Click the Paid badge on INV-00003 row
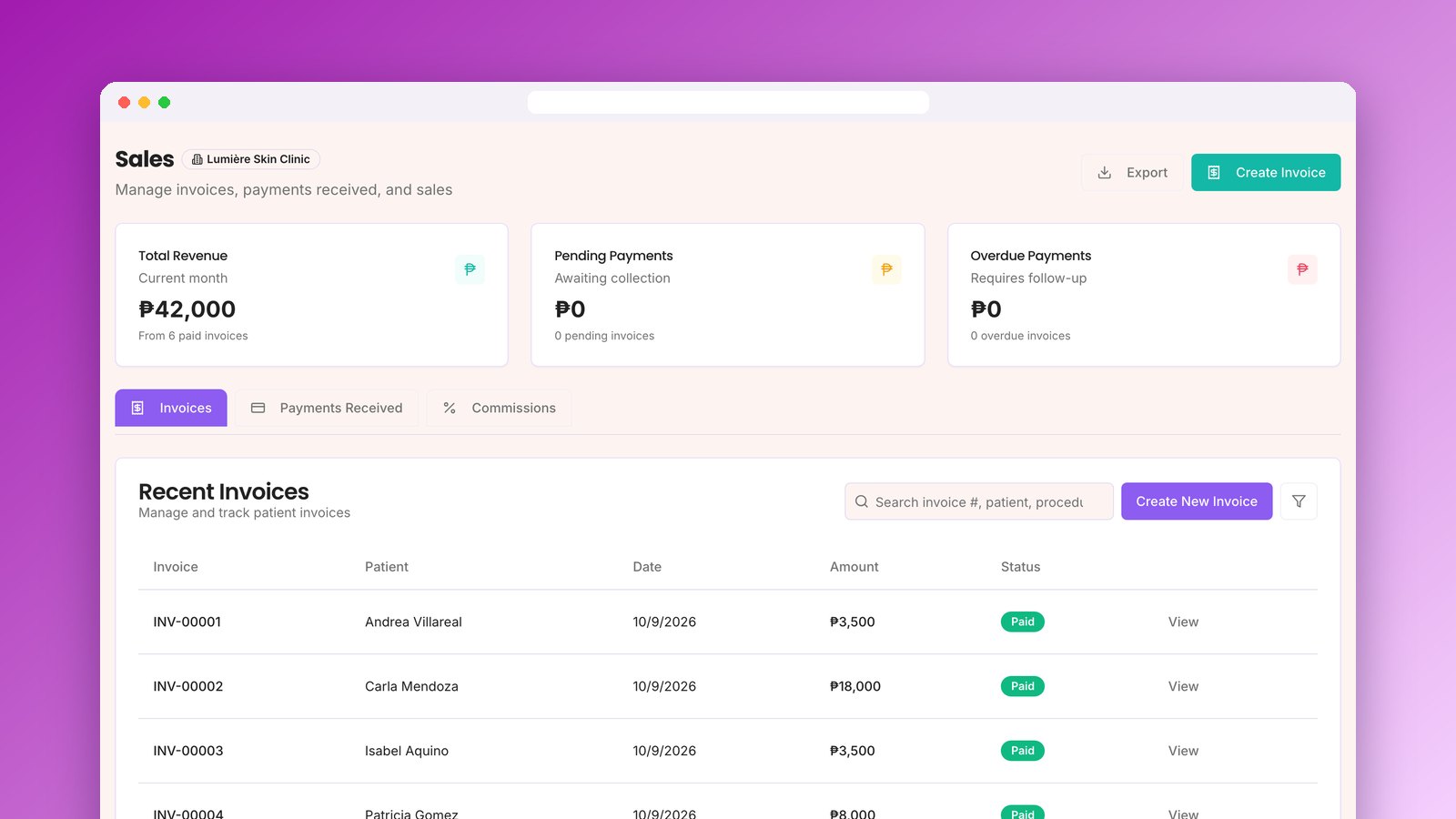Viewport: 1456px width, 819px height. tap(1022, 751)
